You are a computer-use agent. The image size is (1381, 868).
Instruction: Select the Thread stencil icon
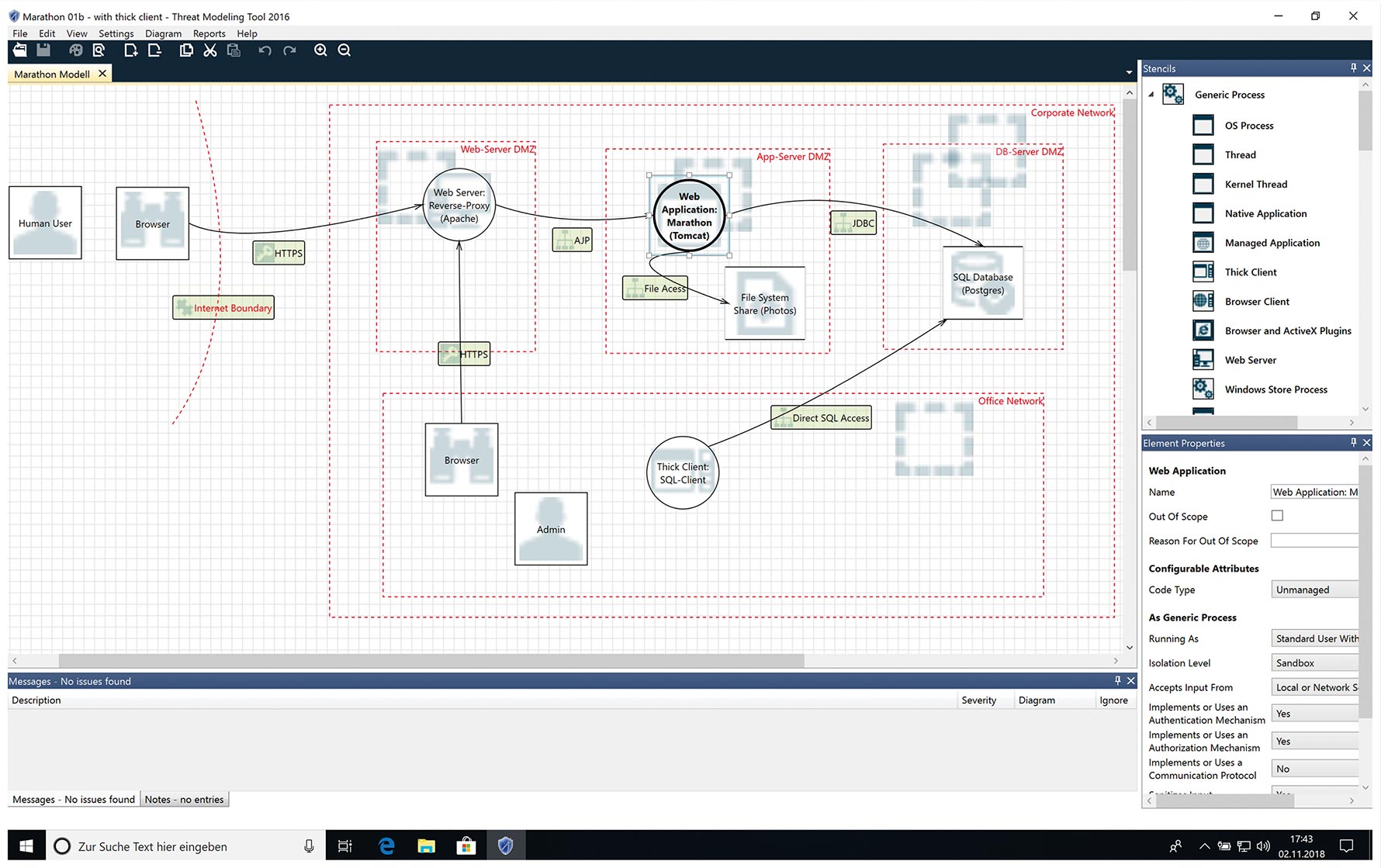click(x=1203, y=155)
